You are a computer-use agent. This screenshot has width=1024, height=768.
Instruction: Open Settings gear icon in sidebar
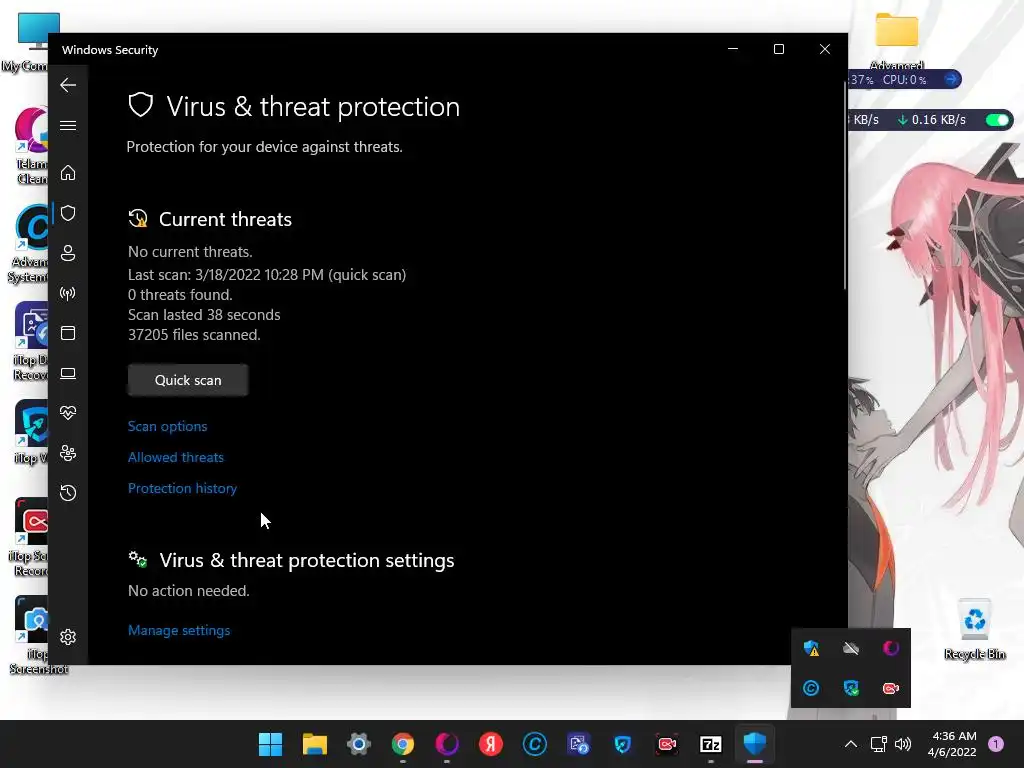click(68, 637)
